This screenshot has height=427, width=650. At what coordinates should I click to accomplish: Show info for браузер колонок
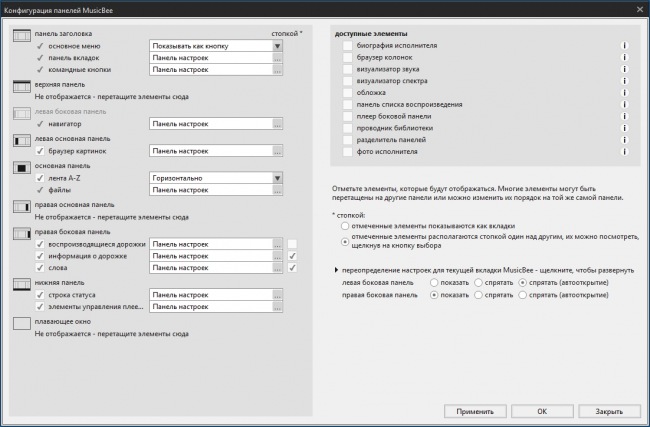click(x=624, y=57)
